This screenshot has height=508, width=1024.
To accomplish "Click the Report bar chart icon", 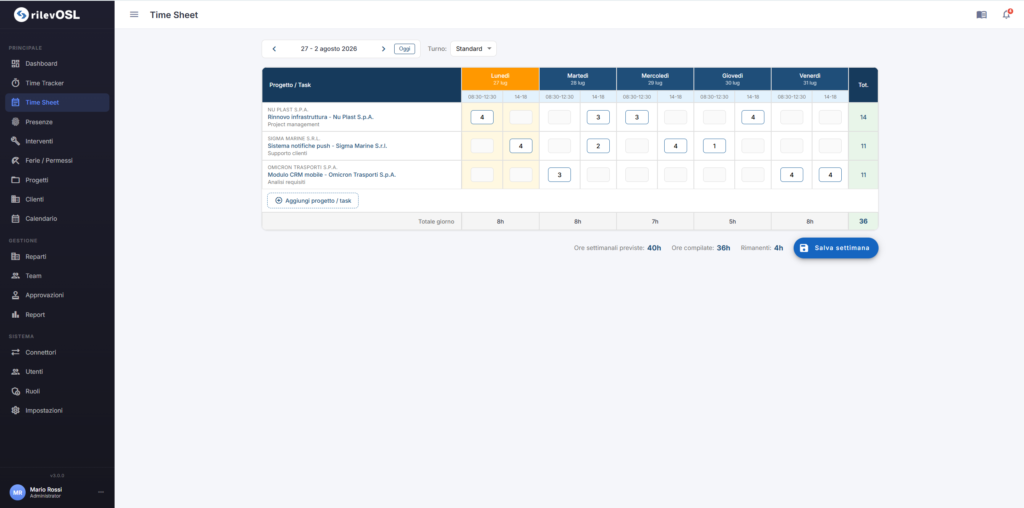I will click(x=16, y=315).
